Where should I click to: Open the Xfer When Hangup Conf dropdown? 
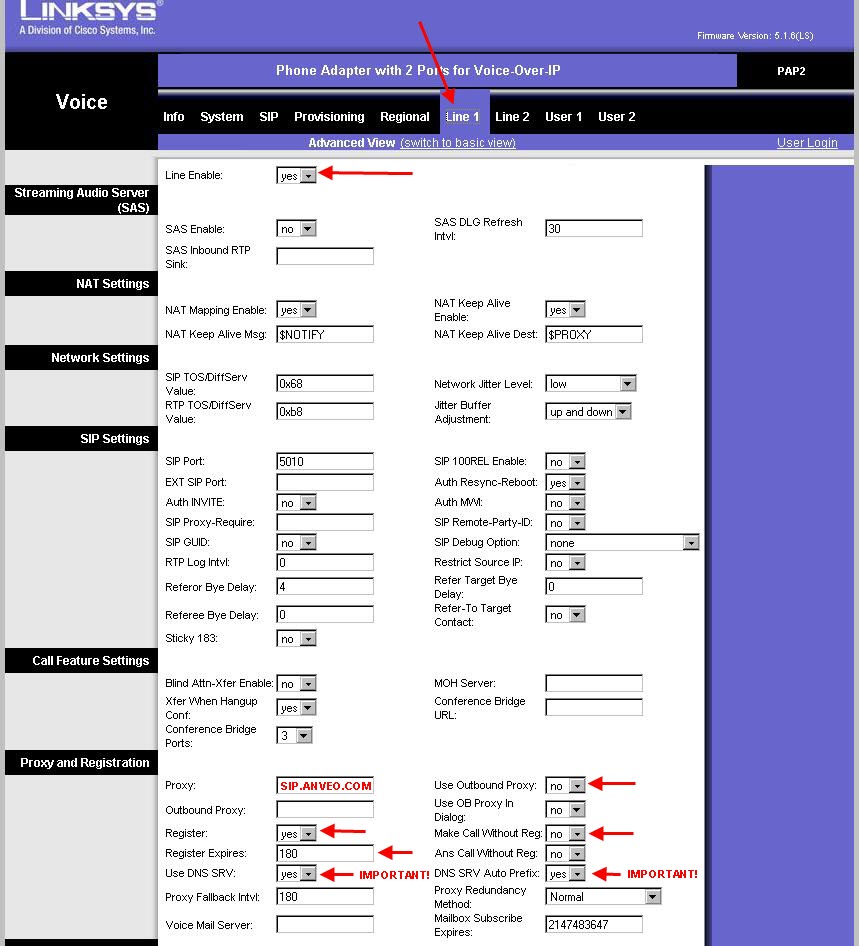click(x=296, y=708)
